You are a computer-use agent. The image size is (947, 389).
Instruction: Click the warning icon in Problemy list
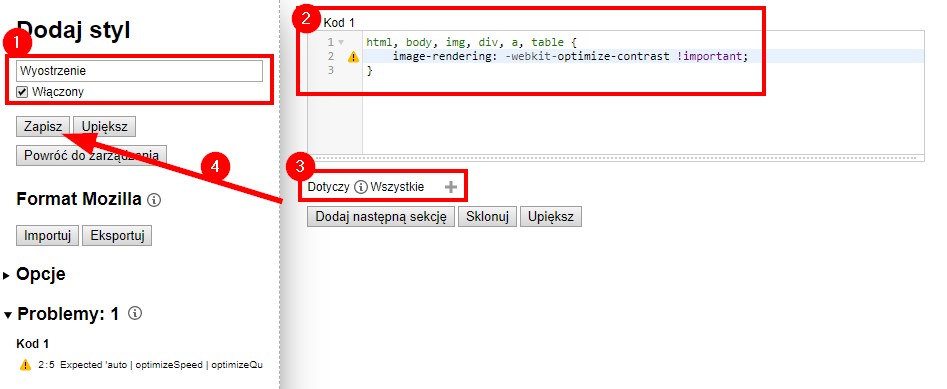25,364
